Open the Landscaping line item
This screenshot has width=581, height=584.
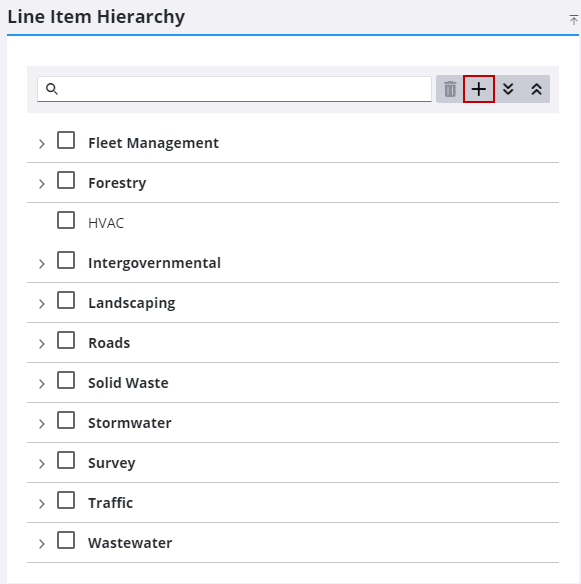click(x=132, y=303)
